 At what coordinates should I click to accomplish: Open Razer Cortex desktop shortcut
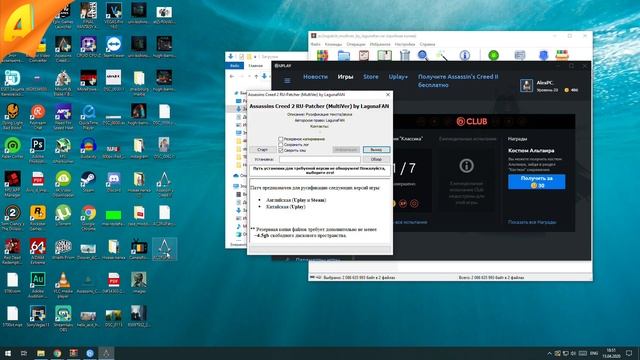pyautogui.click(x=12, y=148)
